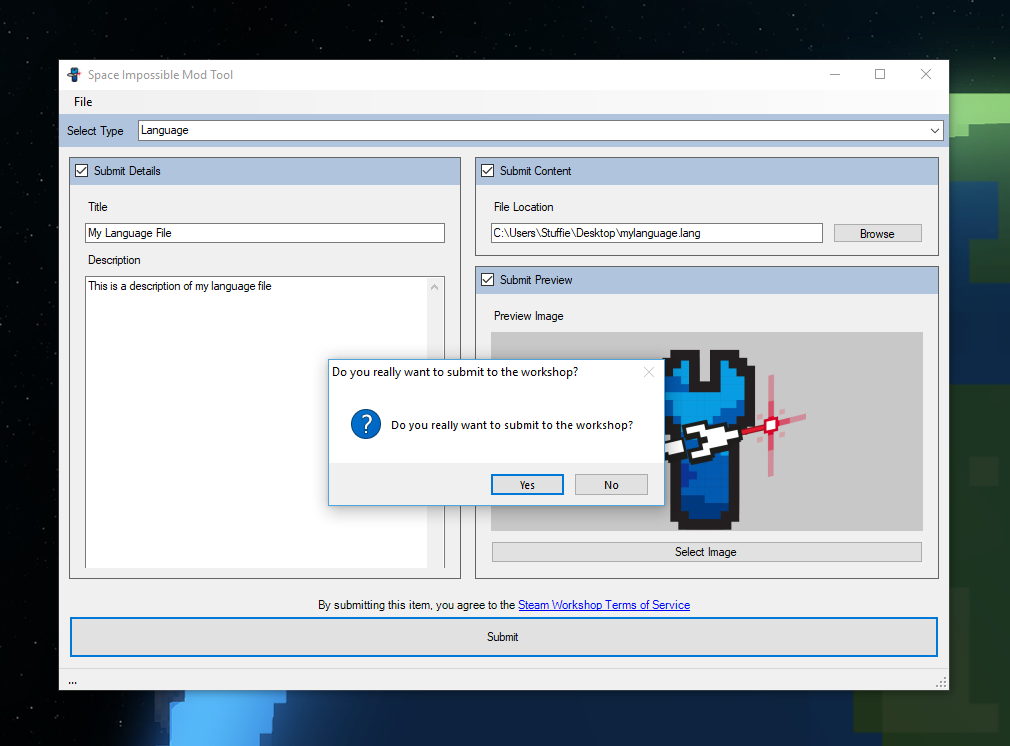Open the File menu
The height and width of the screenshot is (746, 1010).
(83, 102)
